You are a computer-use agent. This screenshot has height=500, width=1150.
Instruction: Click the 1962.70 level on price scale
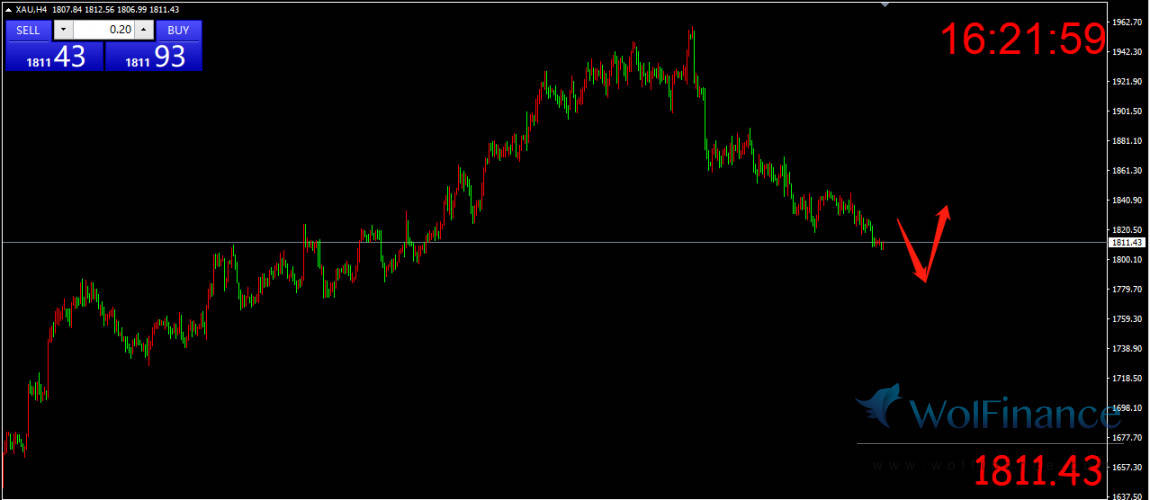coord(1127,22)
